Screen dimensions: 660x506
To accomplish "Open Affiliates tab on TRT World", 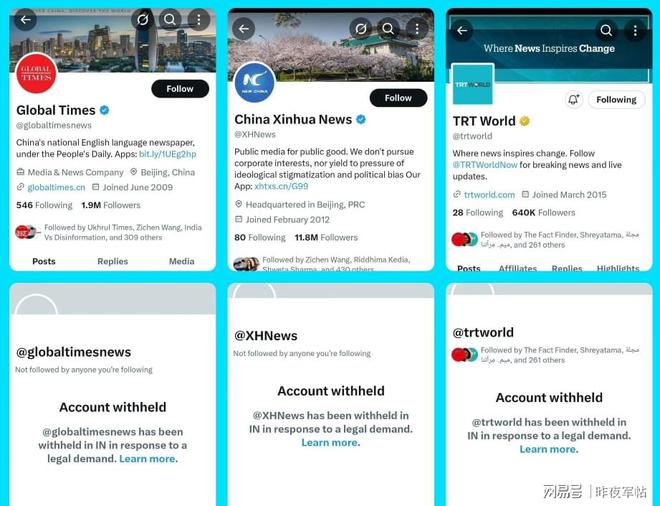I will click(518, 268).
